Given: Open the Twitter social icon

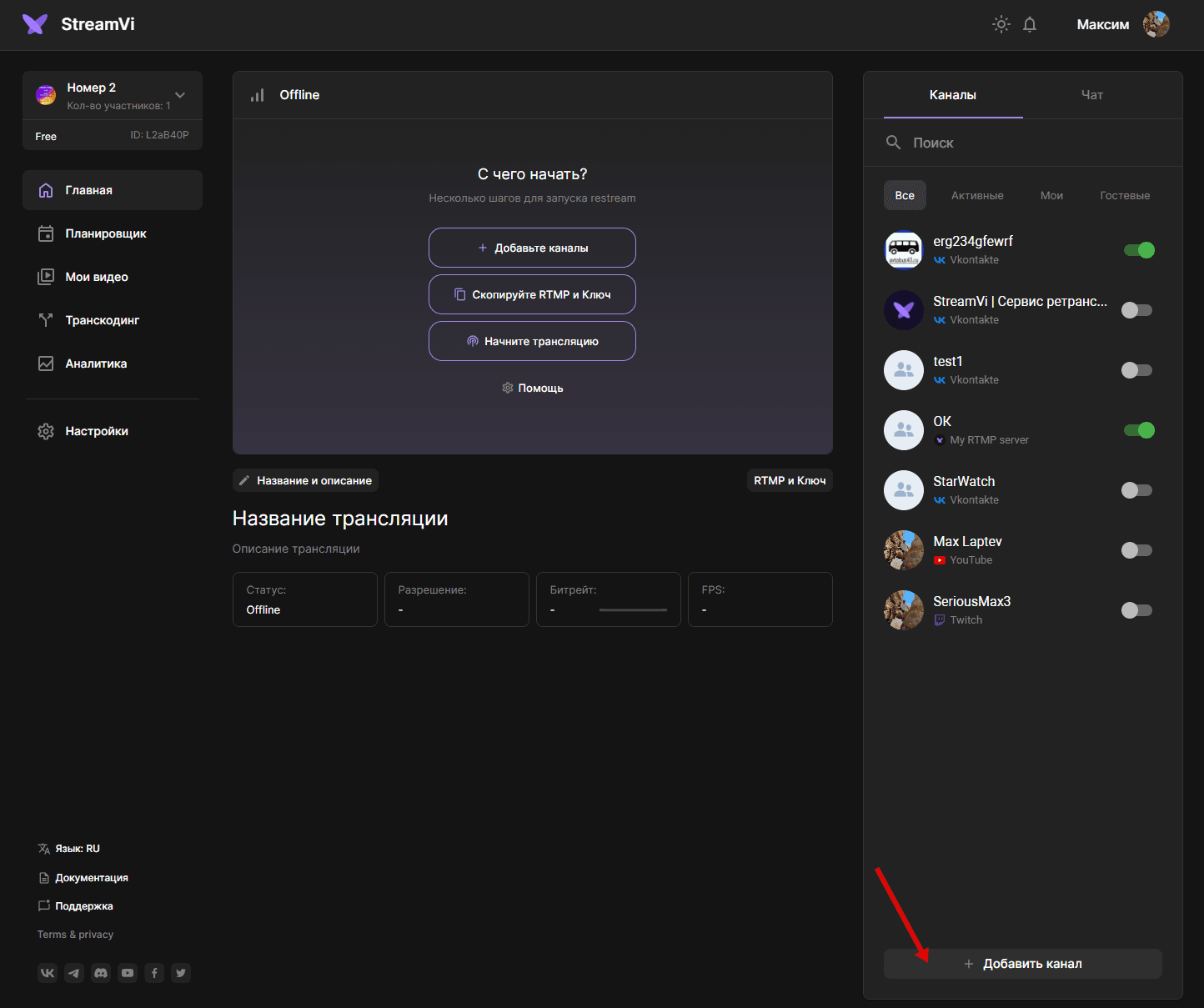Looking at the screenshot, I should click(181, 973).
